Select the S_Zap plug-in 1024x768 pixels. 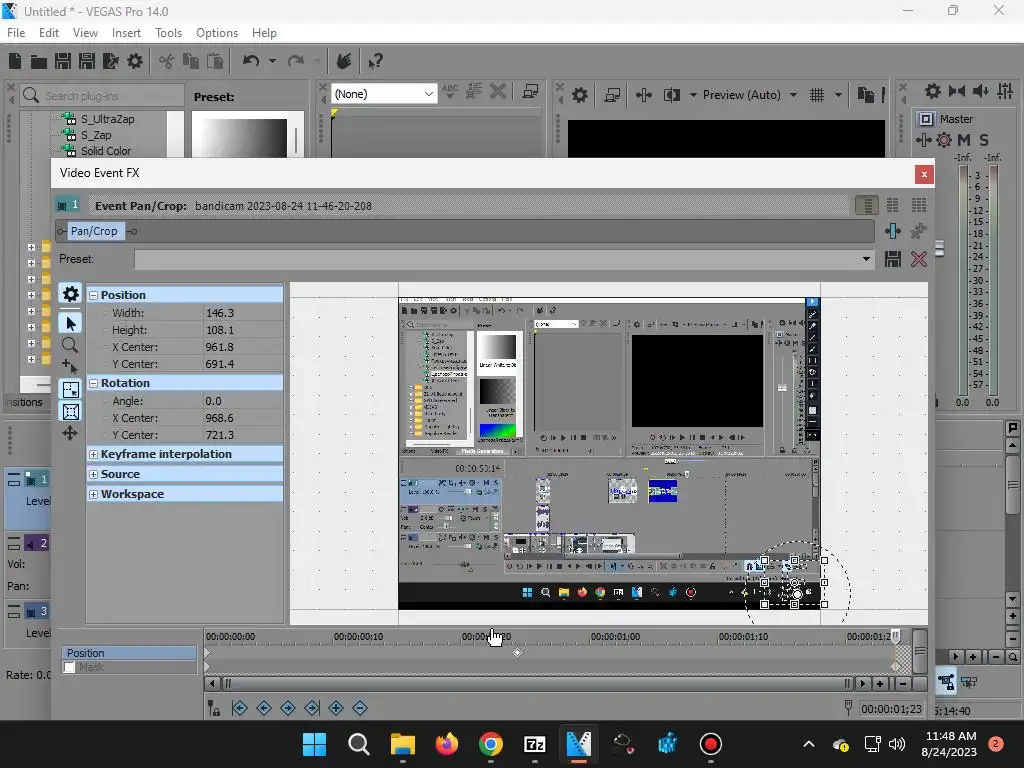[96, 135]
